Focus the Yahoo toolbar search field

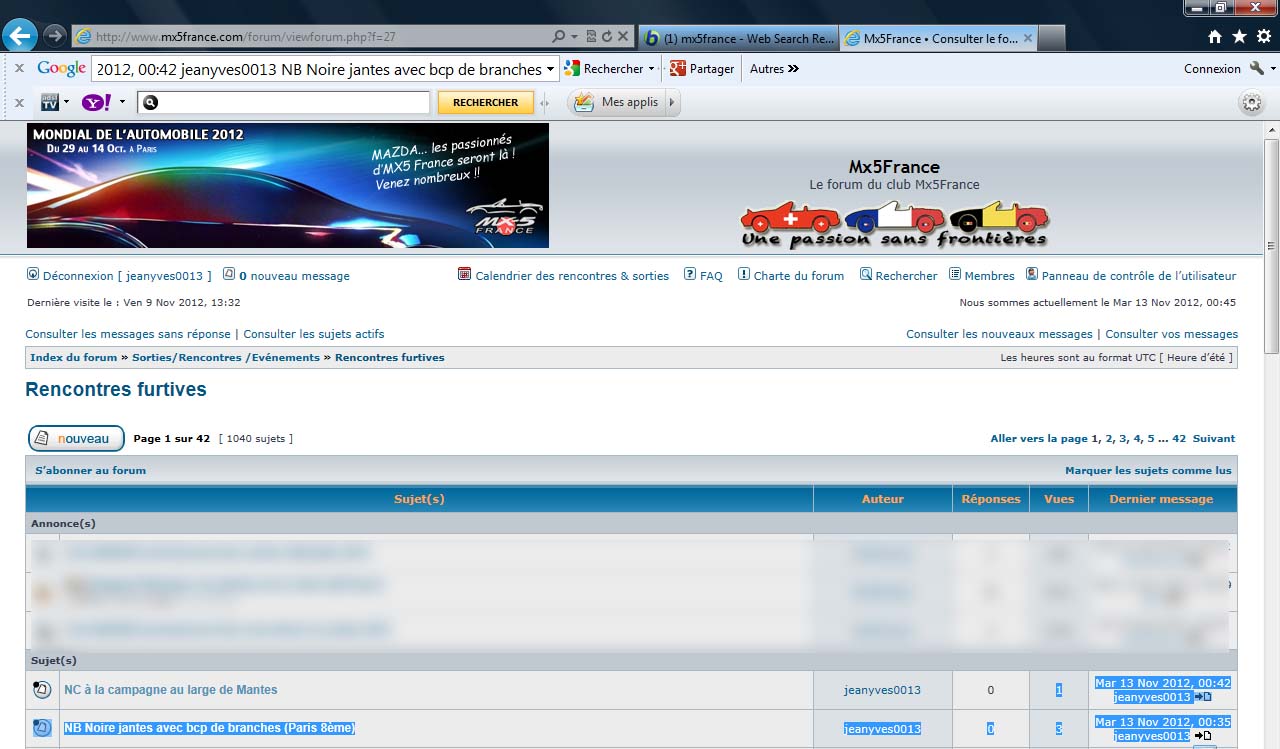pos(284,102)
